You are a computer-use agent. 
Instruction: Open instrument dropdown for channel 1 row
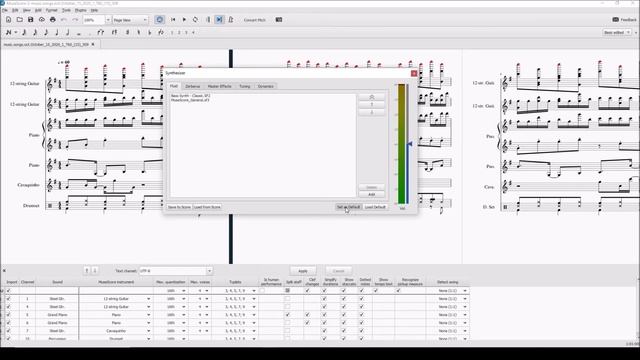tap(149, 299)
